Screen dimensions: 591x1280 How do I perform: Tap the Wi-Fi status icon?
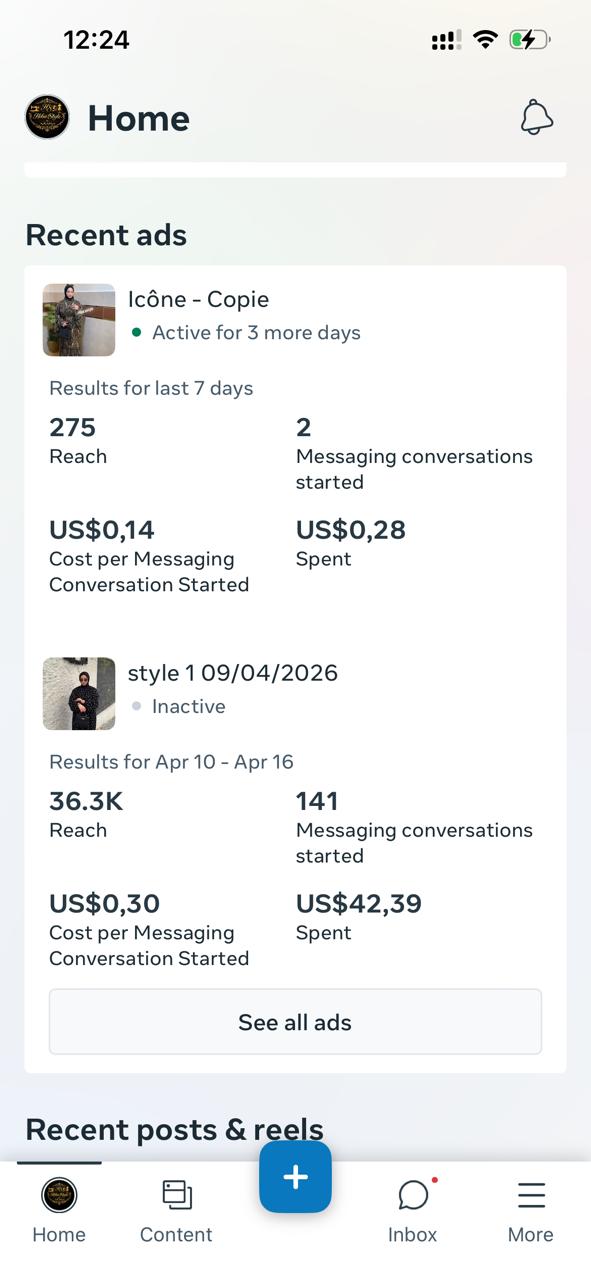point(486,40)
